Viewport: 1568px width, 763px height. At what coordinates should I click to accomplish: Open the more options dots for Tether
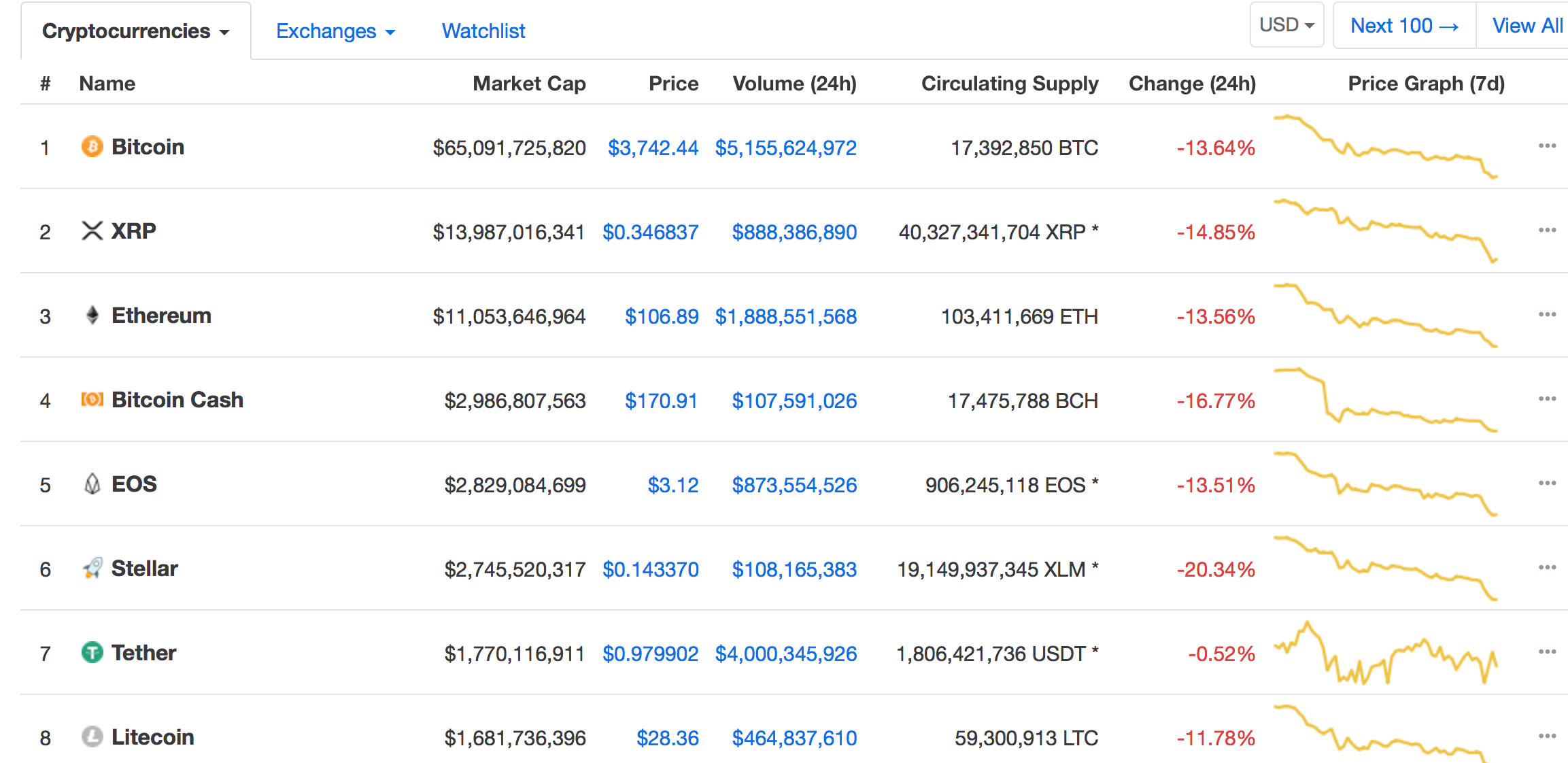click(x=1547, y=651)
